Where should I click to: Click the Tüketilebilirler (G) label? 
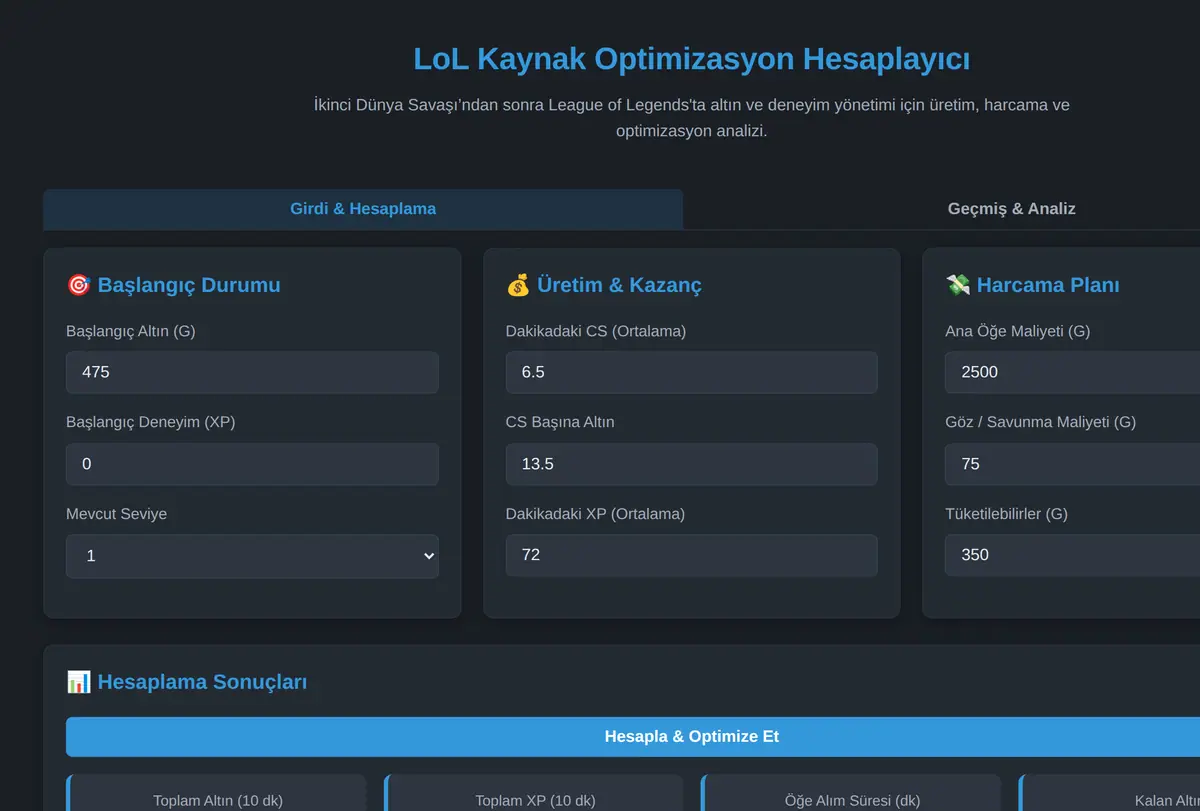1006,514
